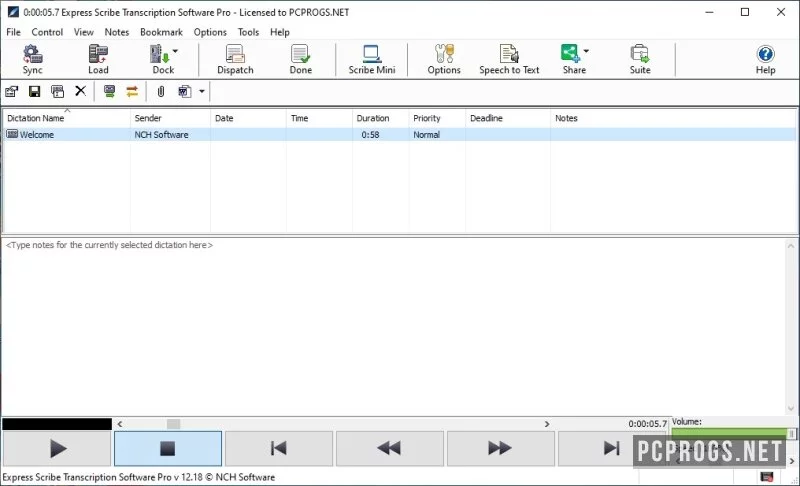Click the Play button
Screen dimensions: 800x486
click(57, 449)
